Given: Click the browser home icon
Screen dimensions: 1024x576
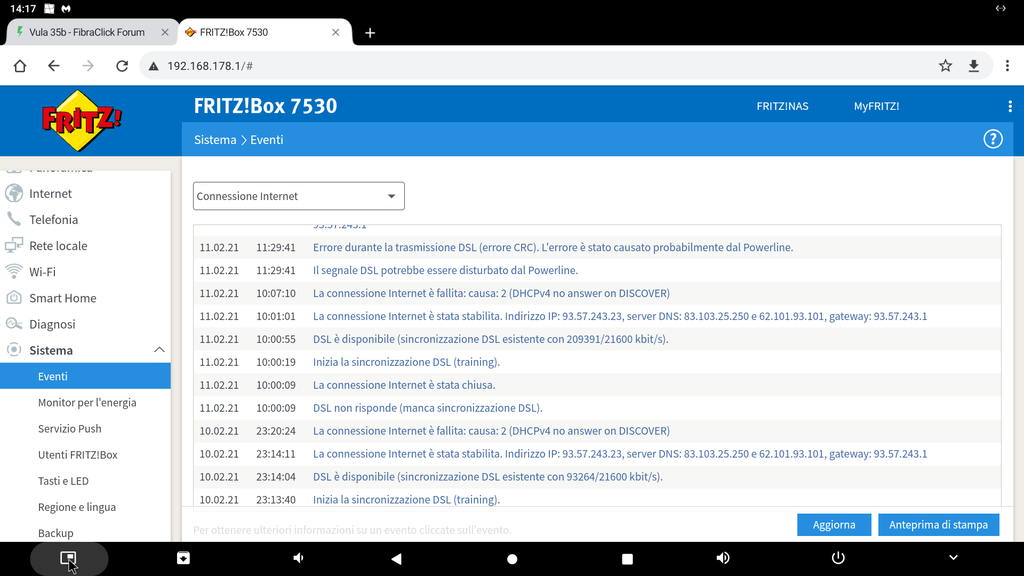Looking at the screenshot, I should pos(20,66).
